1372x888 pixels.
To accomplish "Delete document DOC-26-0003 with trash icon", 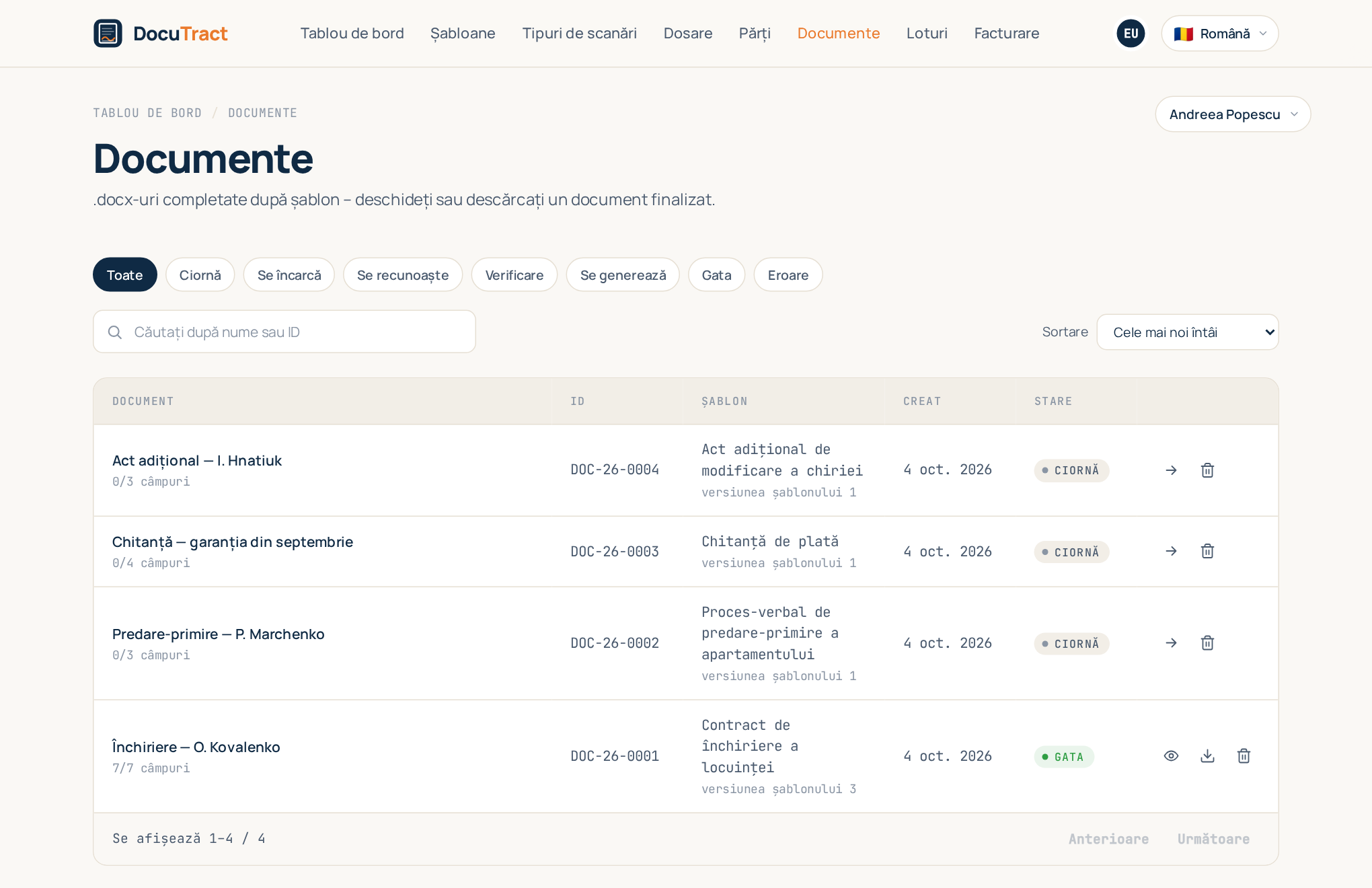I will click(x=1207, y=552).
